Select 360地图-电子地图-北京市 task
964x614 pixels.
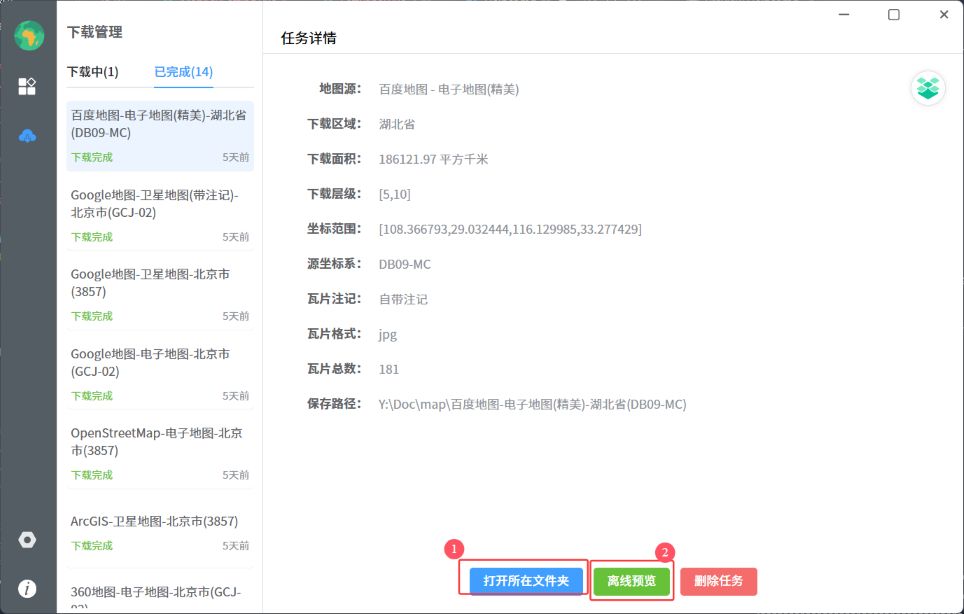[x=159, y=595]
